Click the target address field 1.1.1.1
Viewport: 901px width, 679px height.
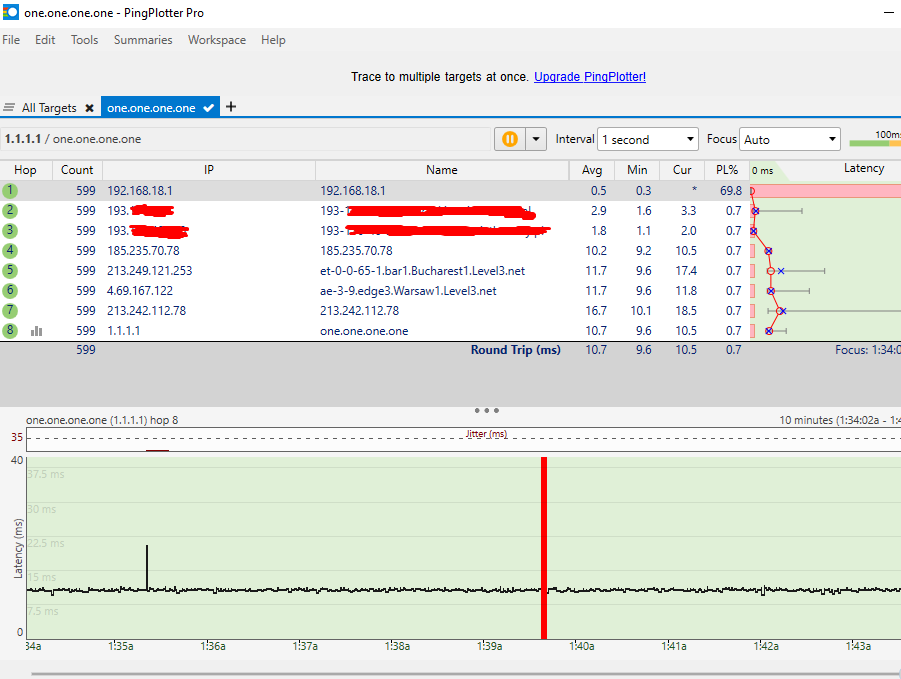click(245, 139)
